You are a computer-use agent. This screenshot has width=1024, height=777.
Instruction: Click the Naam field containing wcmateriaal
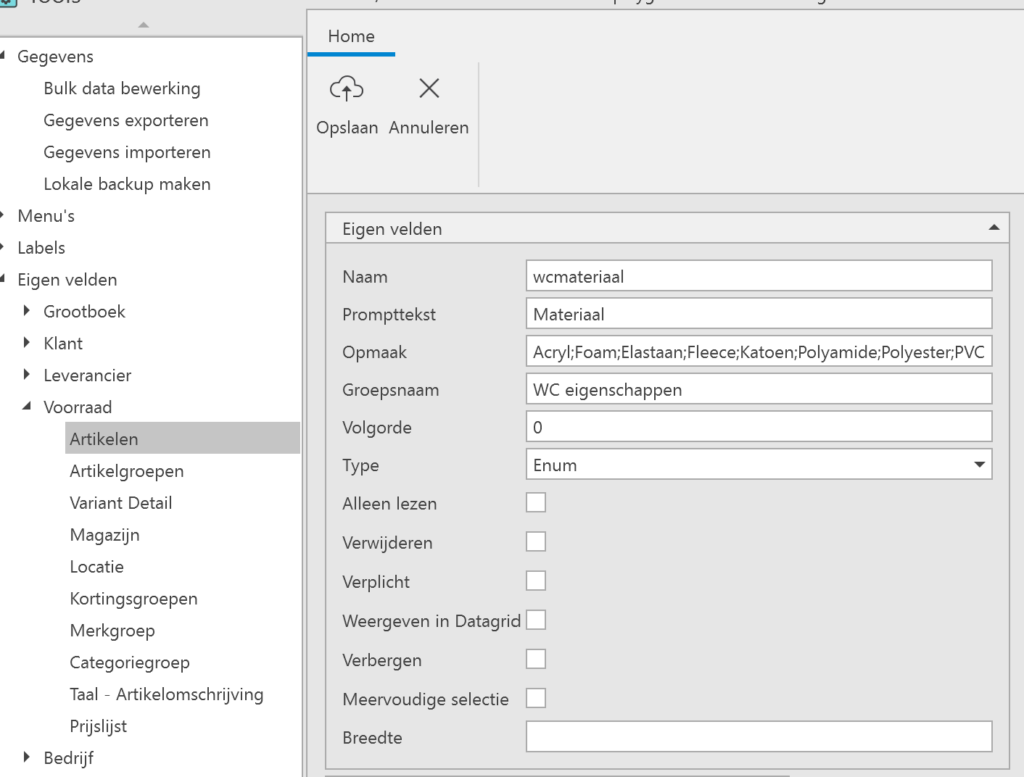(758, 276)
